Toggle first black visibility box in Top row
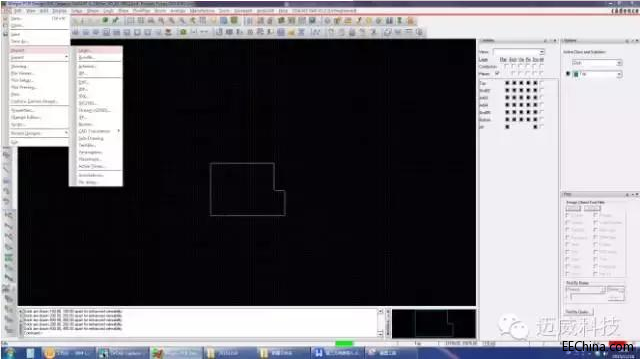 507,83
